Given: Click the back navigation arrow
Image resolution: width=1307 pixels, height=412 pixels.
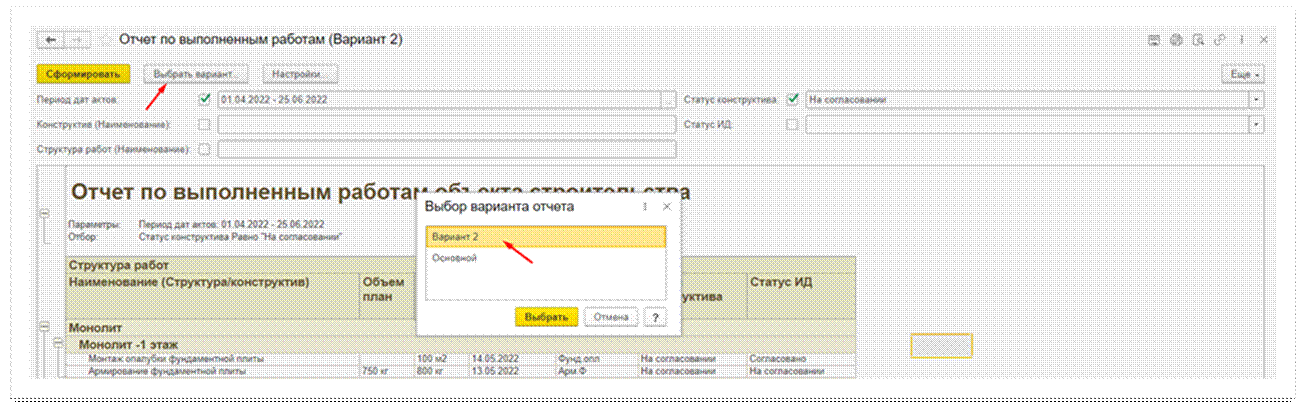Looking at the screenshot, I should pos(50,40).
